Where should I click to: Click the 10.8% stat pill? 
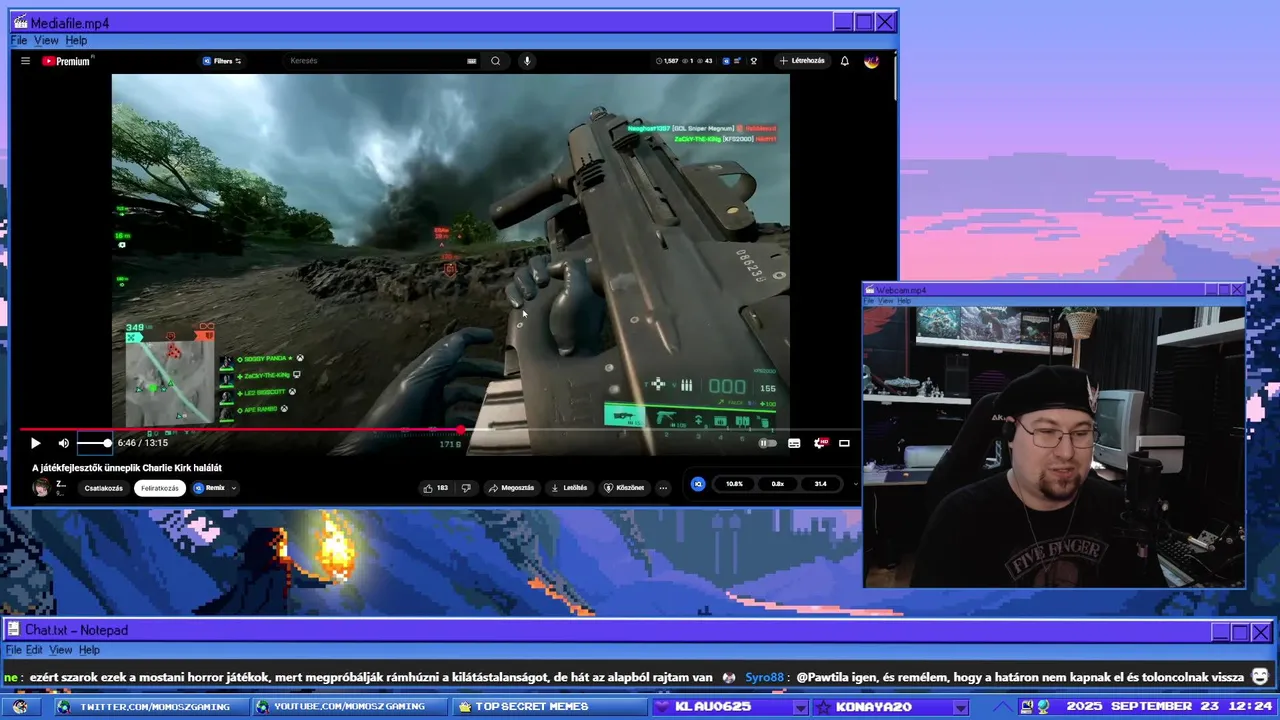click(734, 484)
